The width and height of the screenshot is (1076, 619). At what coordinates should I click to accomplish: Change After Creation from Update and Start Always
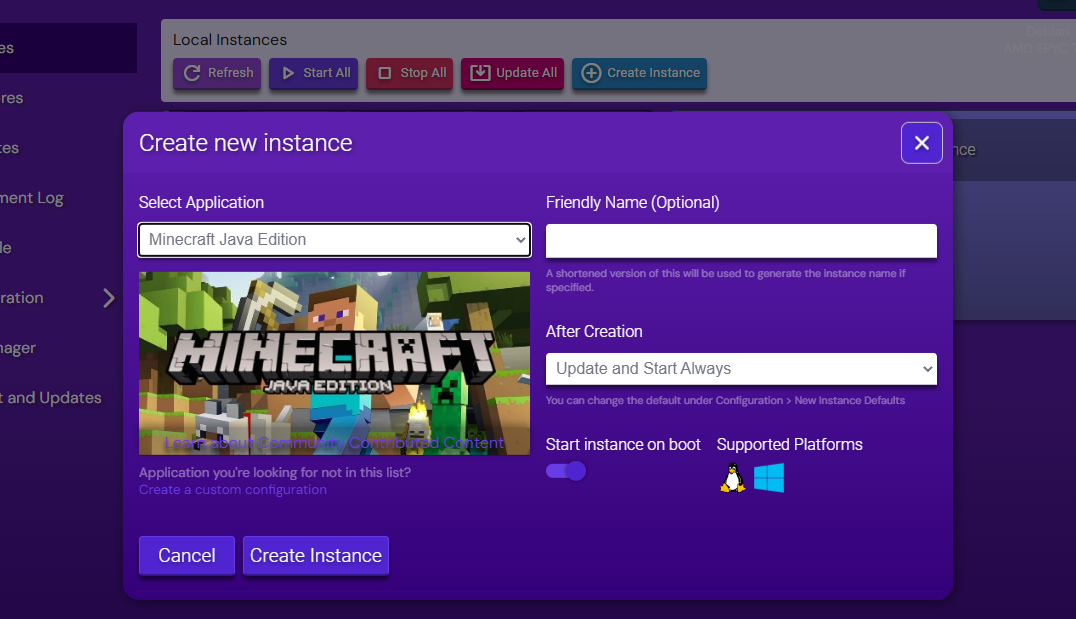740,368
